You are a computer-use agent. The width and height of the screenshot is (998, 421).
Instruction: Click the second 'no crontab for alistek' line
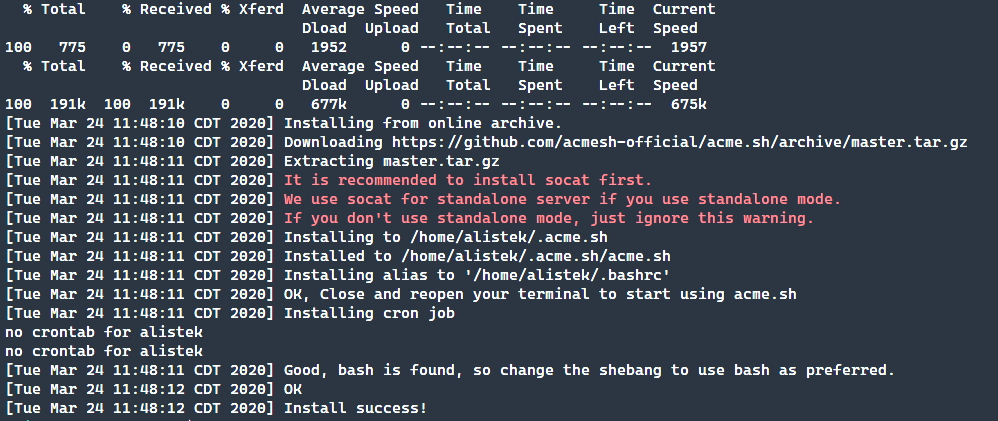point(104,351)
